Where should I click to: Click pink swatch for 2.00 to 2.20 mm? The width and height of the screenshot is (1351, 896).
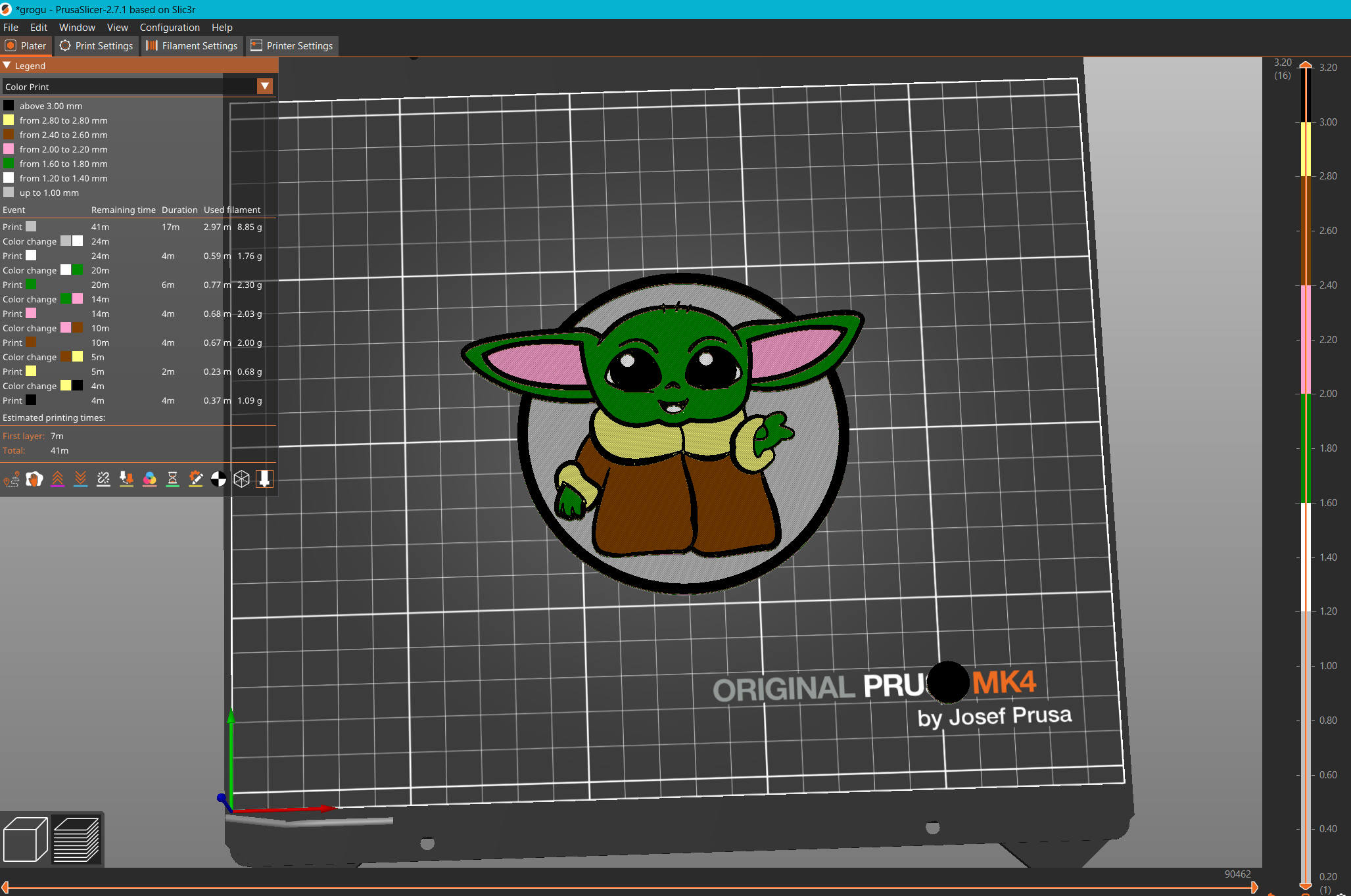[x=9, y=149]
